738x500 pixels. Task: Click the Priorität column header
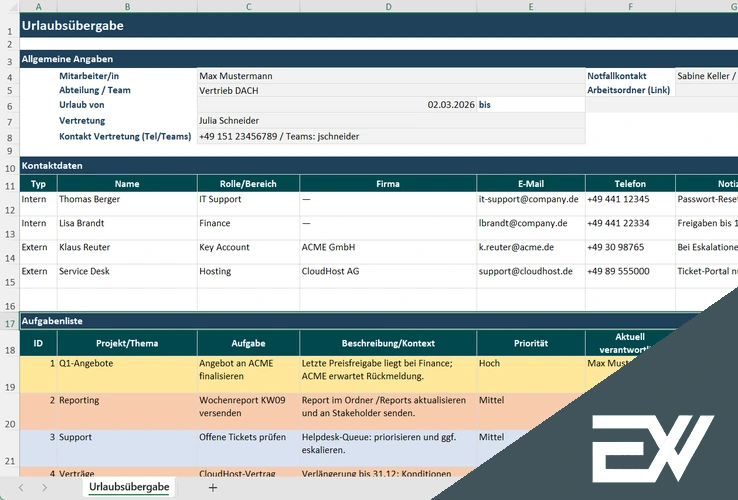coord(531,343)
